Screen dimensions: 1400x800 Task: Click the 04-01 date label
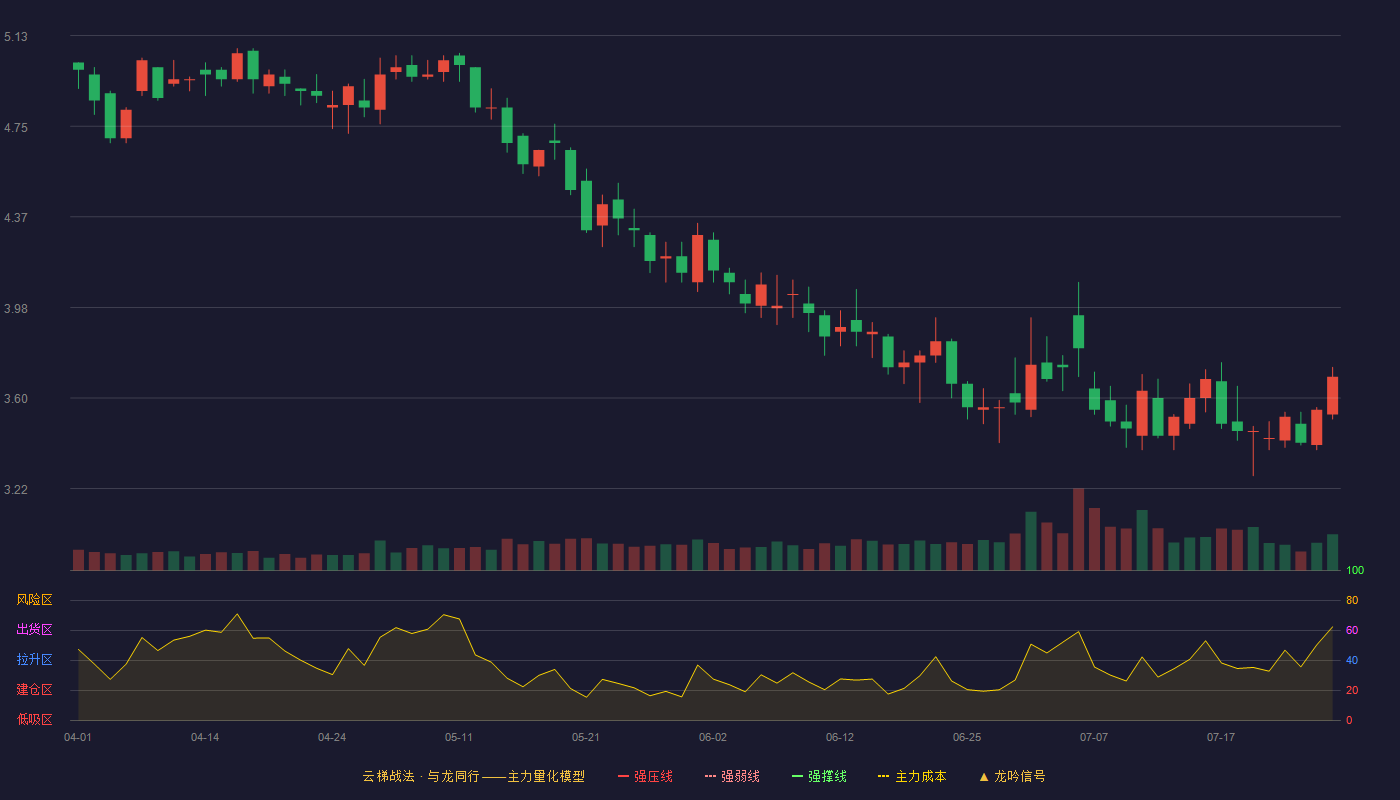click(x=78, y=737)
